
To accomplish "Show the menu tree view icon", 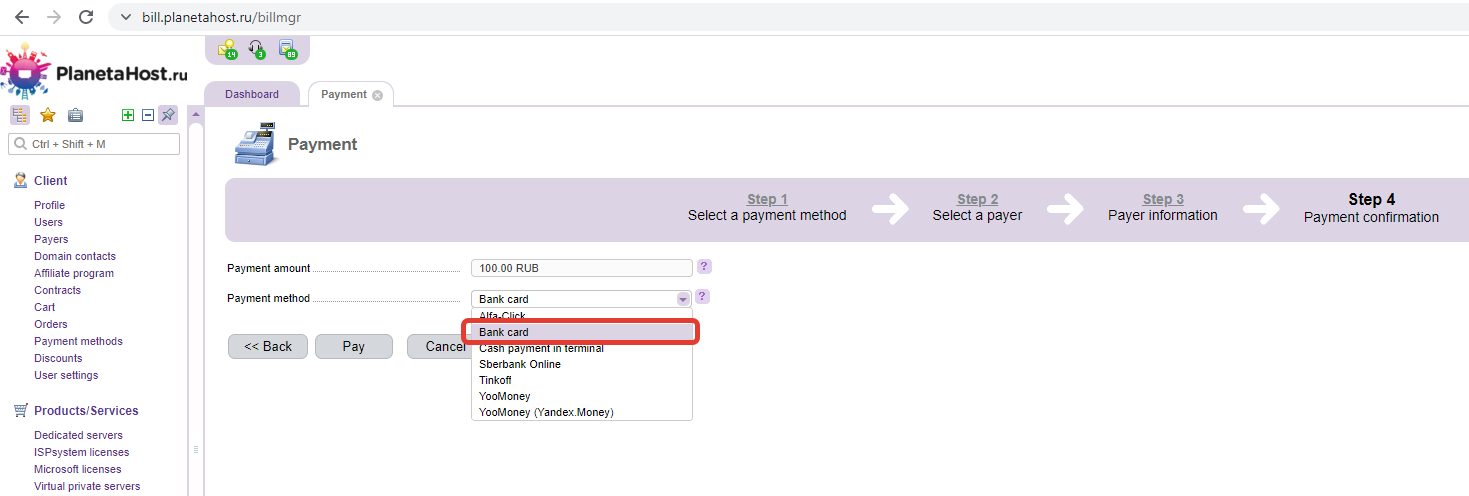I will tap(20, 115).
